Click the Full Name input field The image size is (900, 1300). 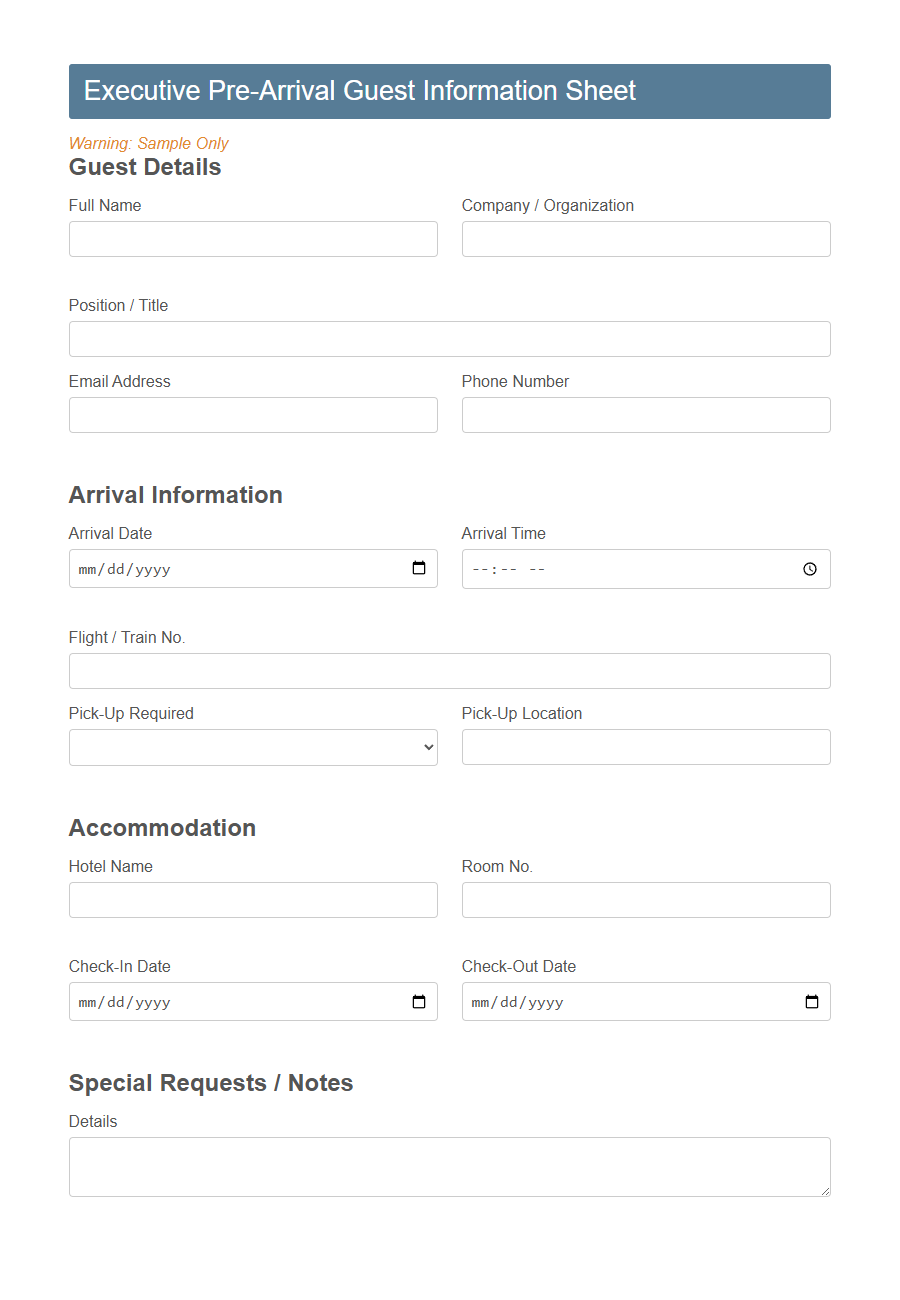[x=253, y=239]
